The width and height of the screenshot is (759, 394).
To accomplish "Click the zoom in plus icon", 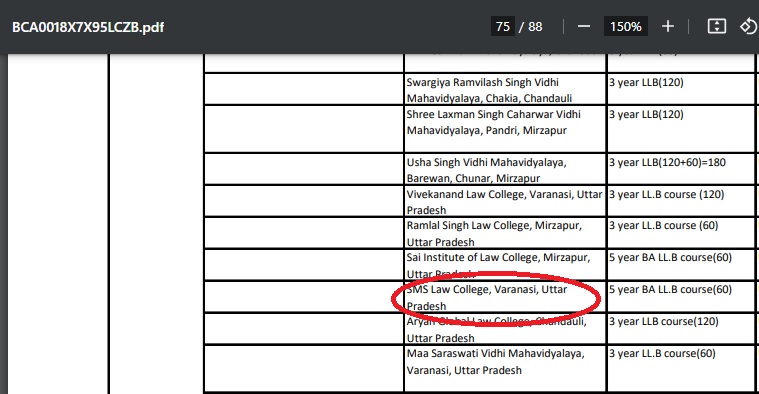I will tap(668, 26).
